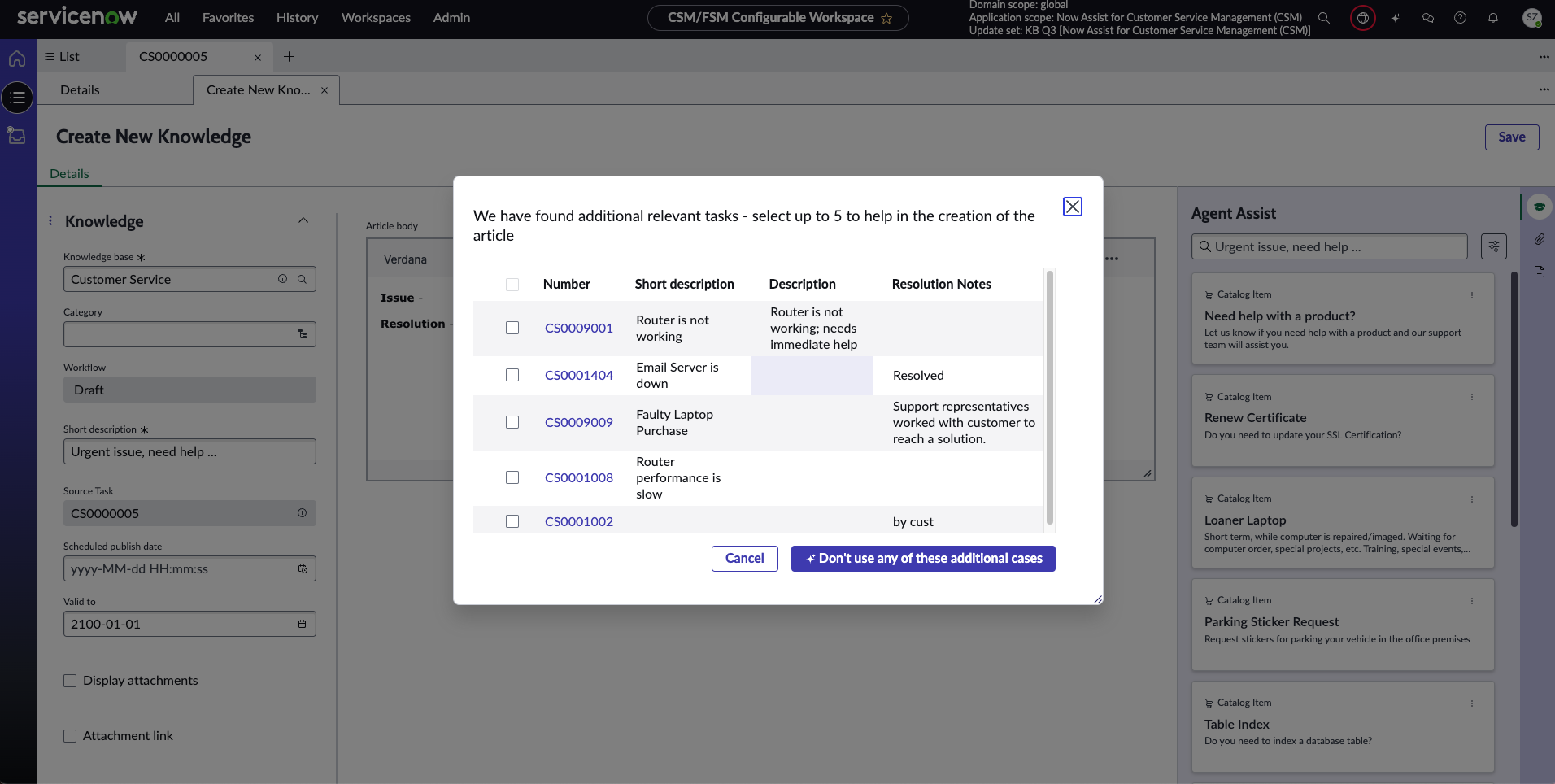The image size is (1555, 784).
Task: Click the Agent Assist search field
Action: click(x=1330, y=246)
